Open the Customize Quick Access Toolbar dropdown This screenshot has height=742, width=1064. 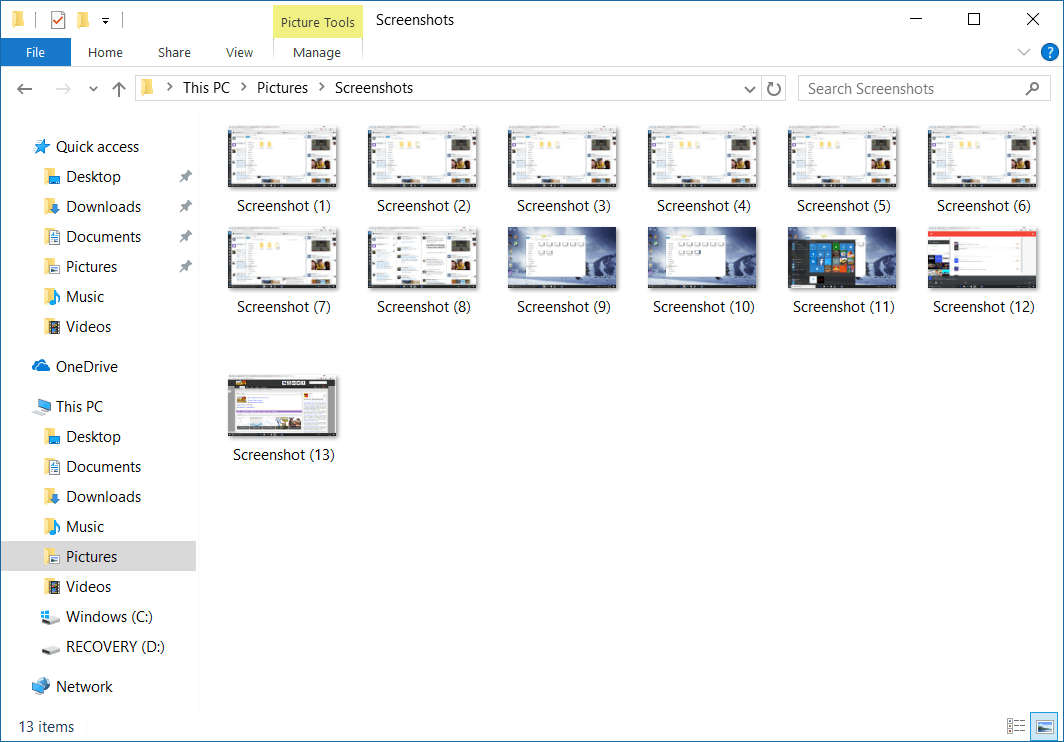tap(105, 19)
